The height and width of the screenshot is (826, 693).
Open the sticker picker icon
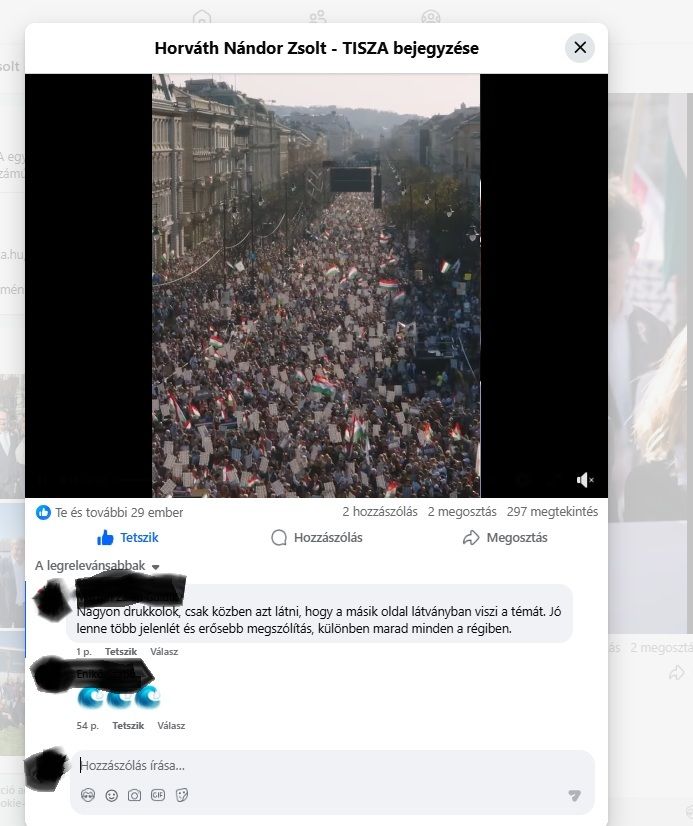coord(182,795)
